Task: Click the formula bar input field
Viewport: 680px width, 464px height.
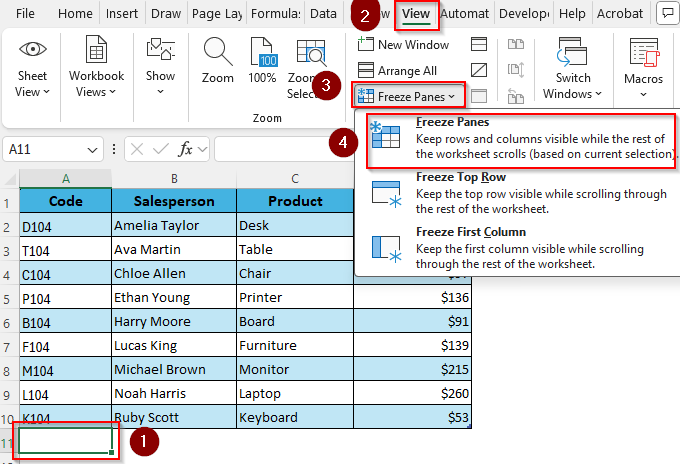Action: point(284,150)
